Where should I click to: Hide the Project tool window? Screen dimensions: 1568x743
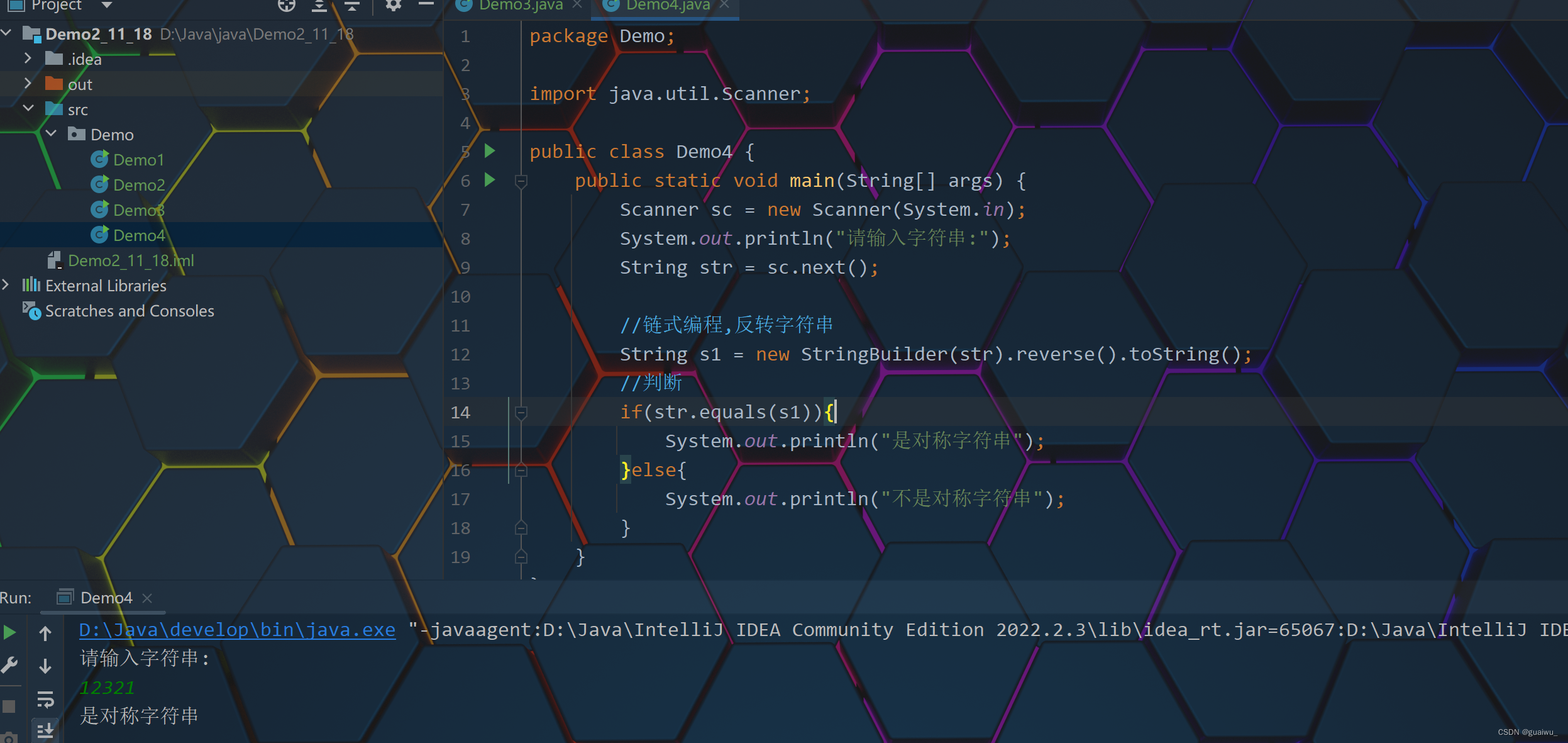(x=427, y=6)
